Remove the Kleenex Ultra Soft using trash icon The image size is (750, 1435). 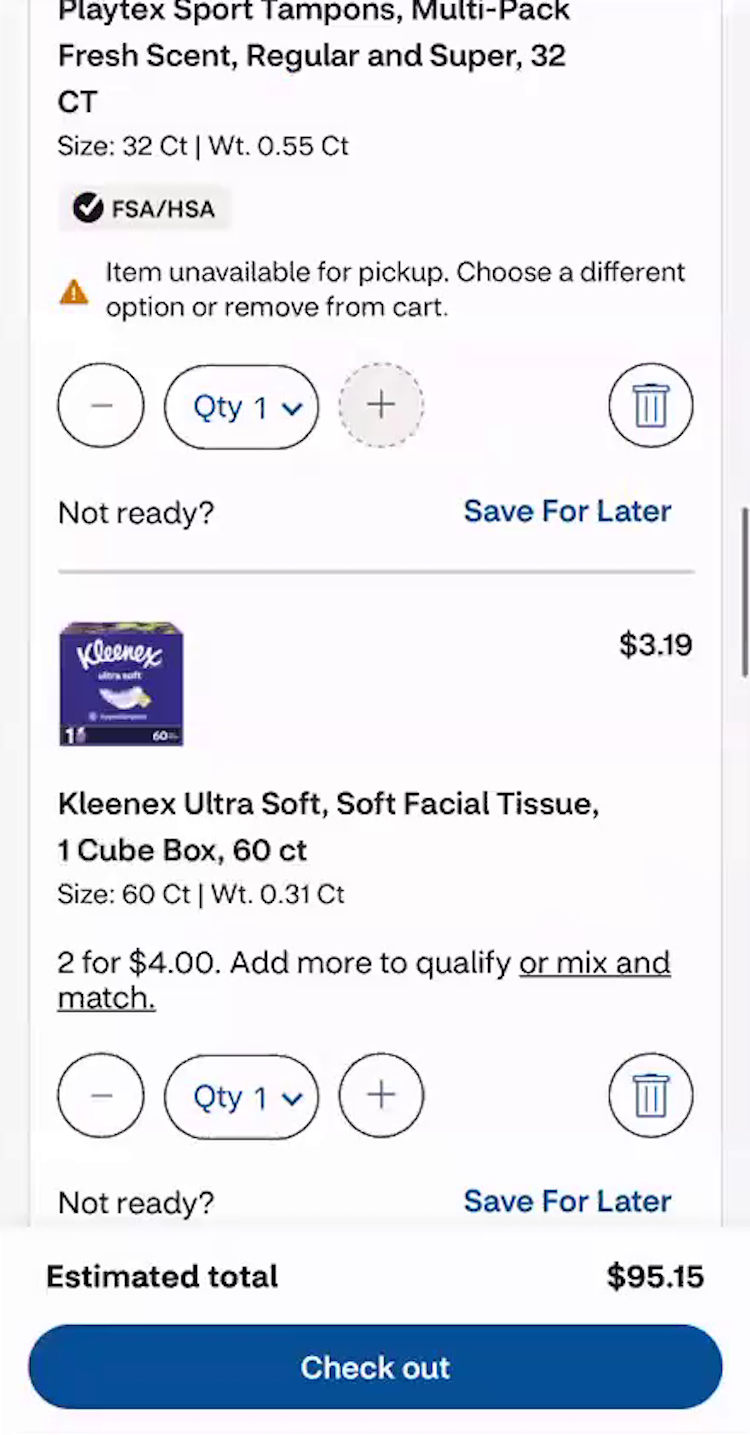pyautogui.click(x=650, y=1095)
